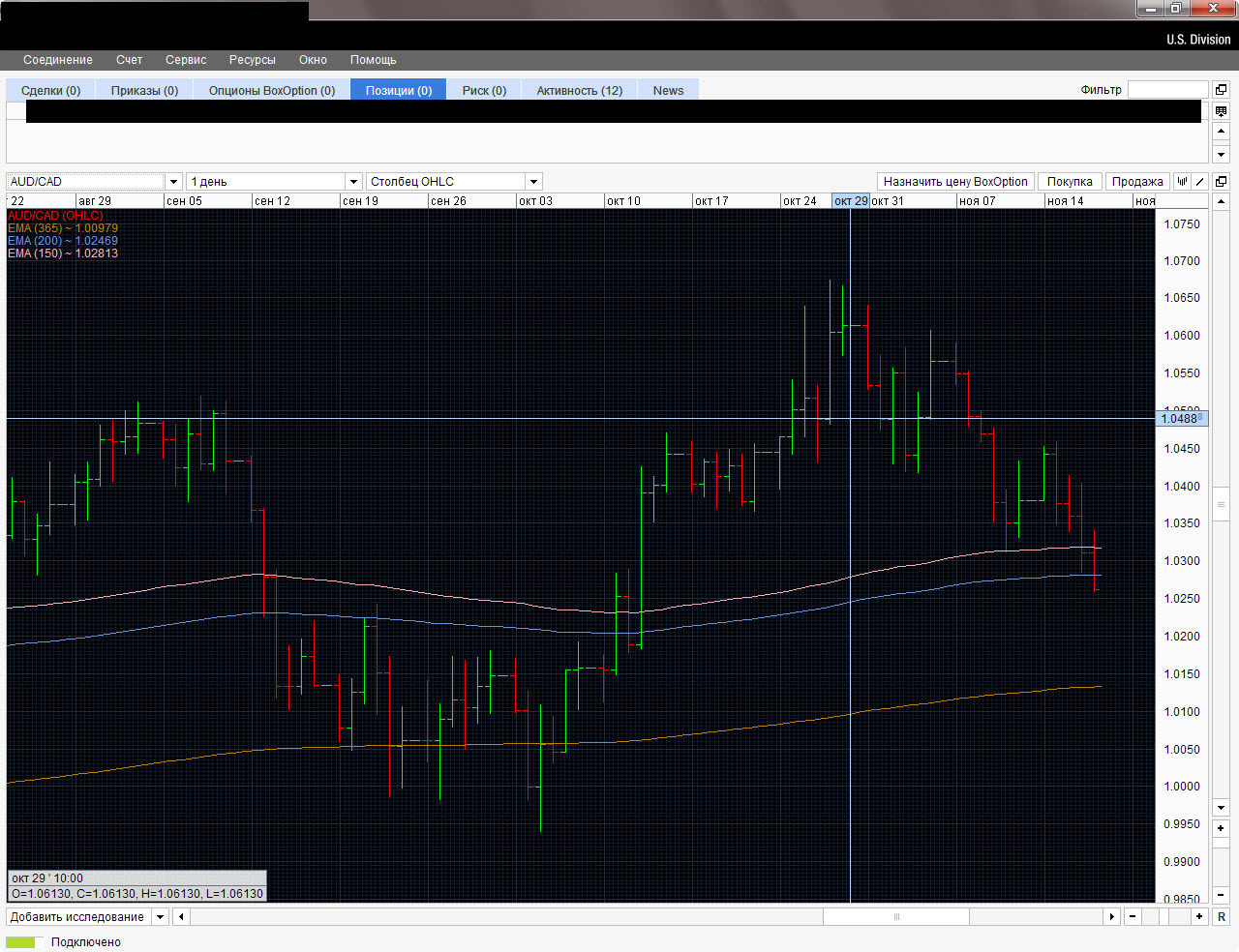1239x952 pixels.
Task: Click the Продажа sell button
Action: tap(1137, 181)
